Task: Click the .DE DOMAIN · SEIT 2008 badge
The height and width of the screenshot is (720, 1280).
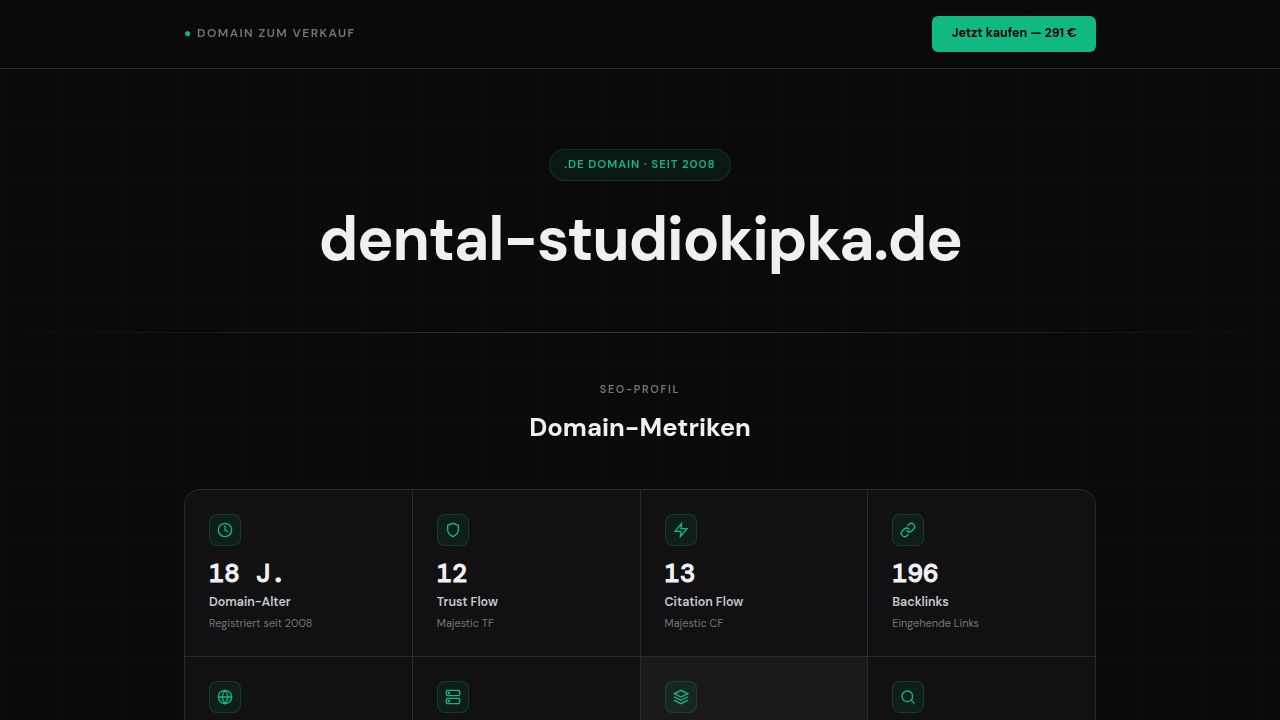Action: 640,164
